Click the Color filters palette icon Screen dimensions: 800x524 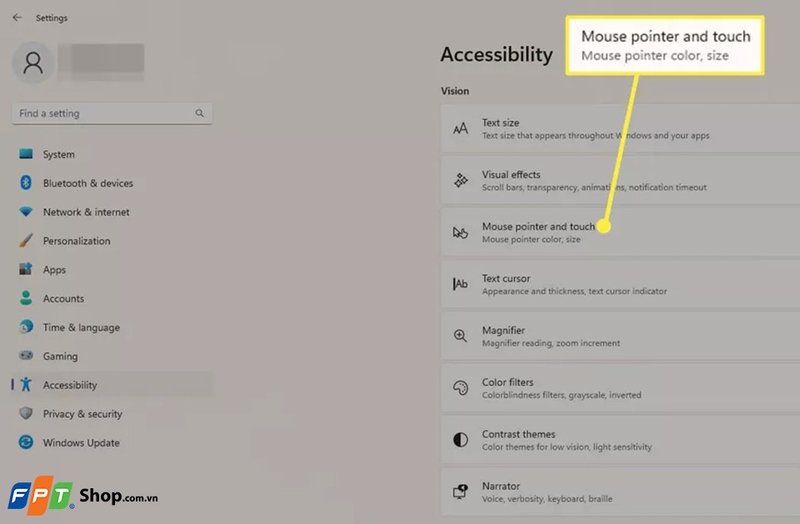click(461, 388)
